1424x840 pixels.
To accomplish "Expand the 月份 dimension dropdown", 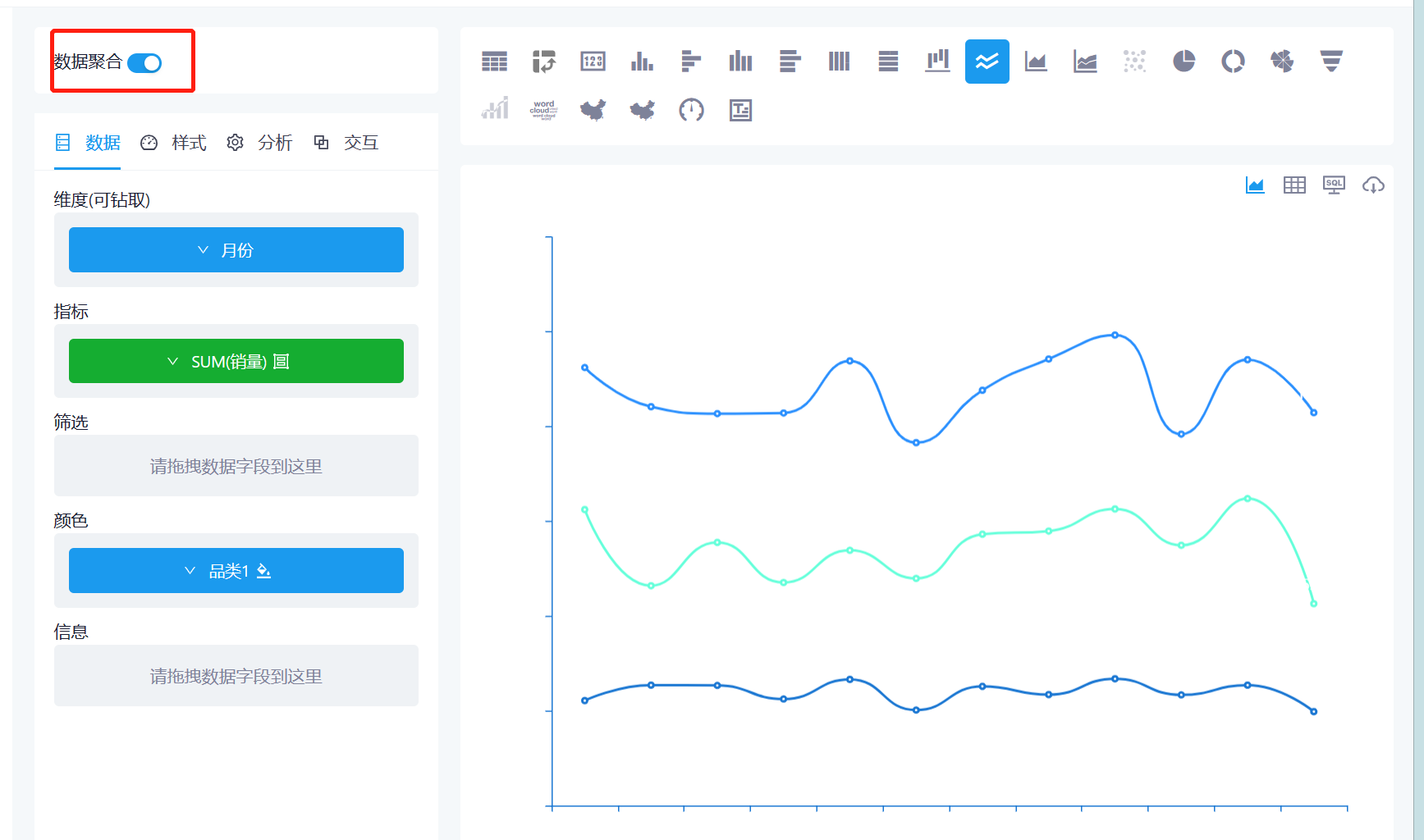I will tap(203, 249).
